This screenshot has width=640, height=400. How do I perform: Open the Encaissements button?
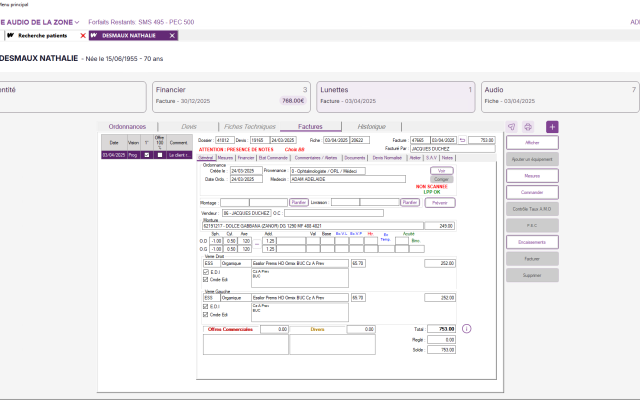(x=532, y=242)
